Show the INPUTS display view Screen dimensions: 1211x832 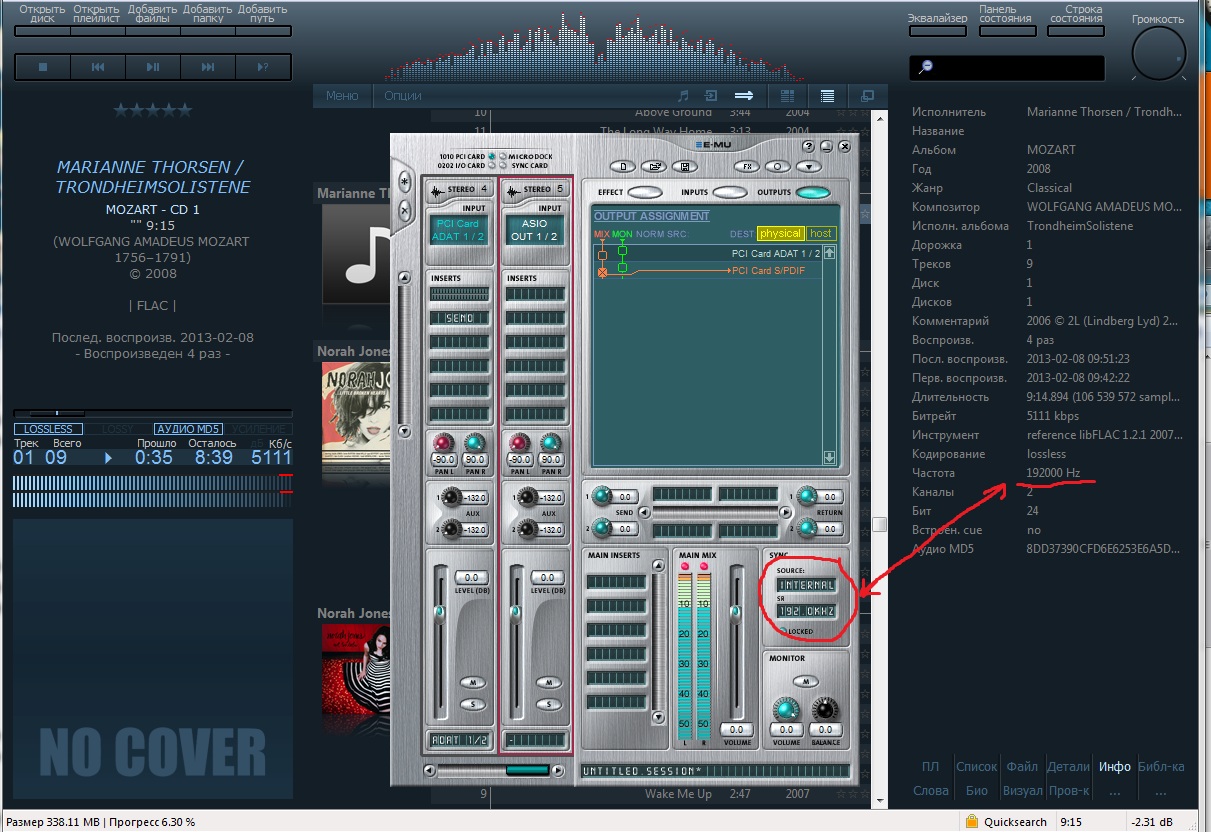click(x=729, y=192)
